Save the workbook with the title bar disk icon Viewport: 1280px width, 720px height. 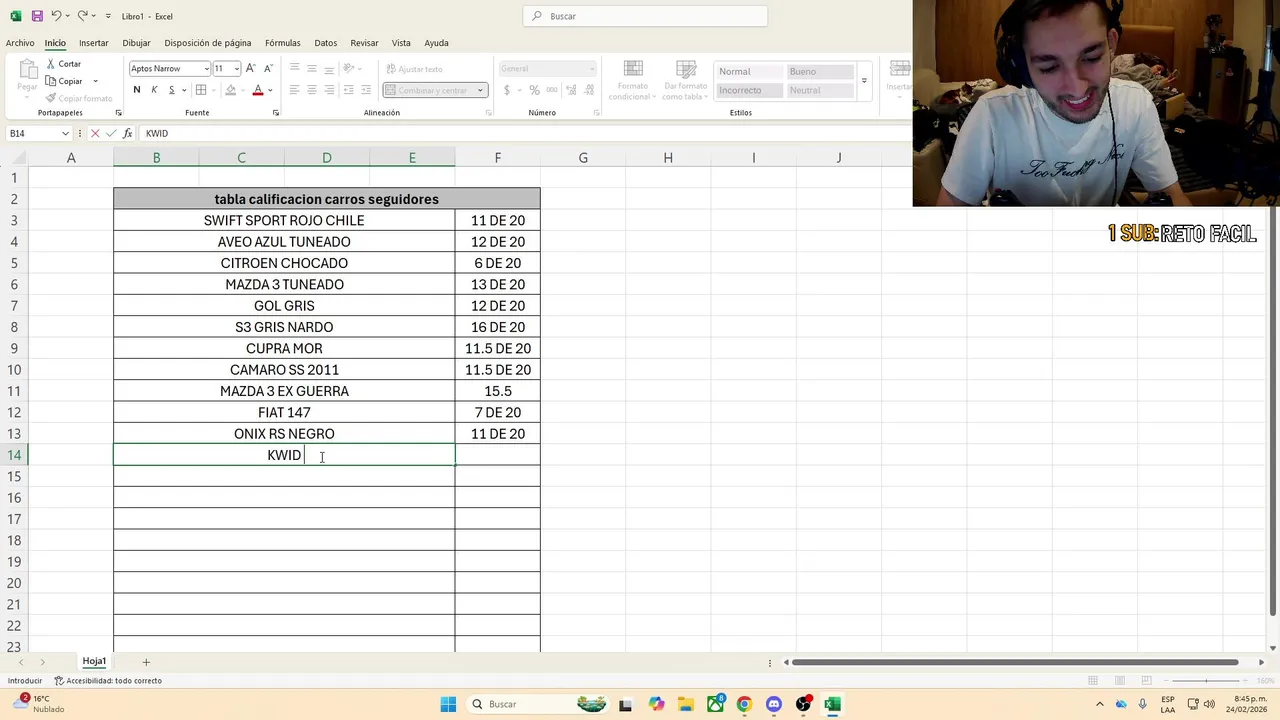(x=37, y=16)
